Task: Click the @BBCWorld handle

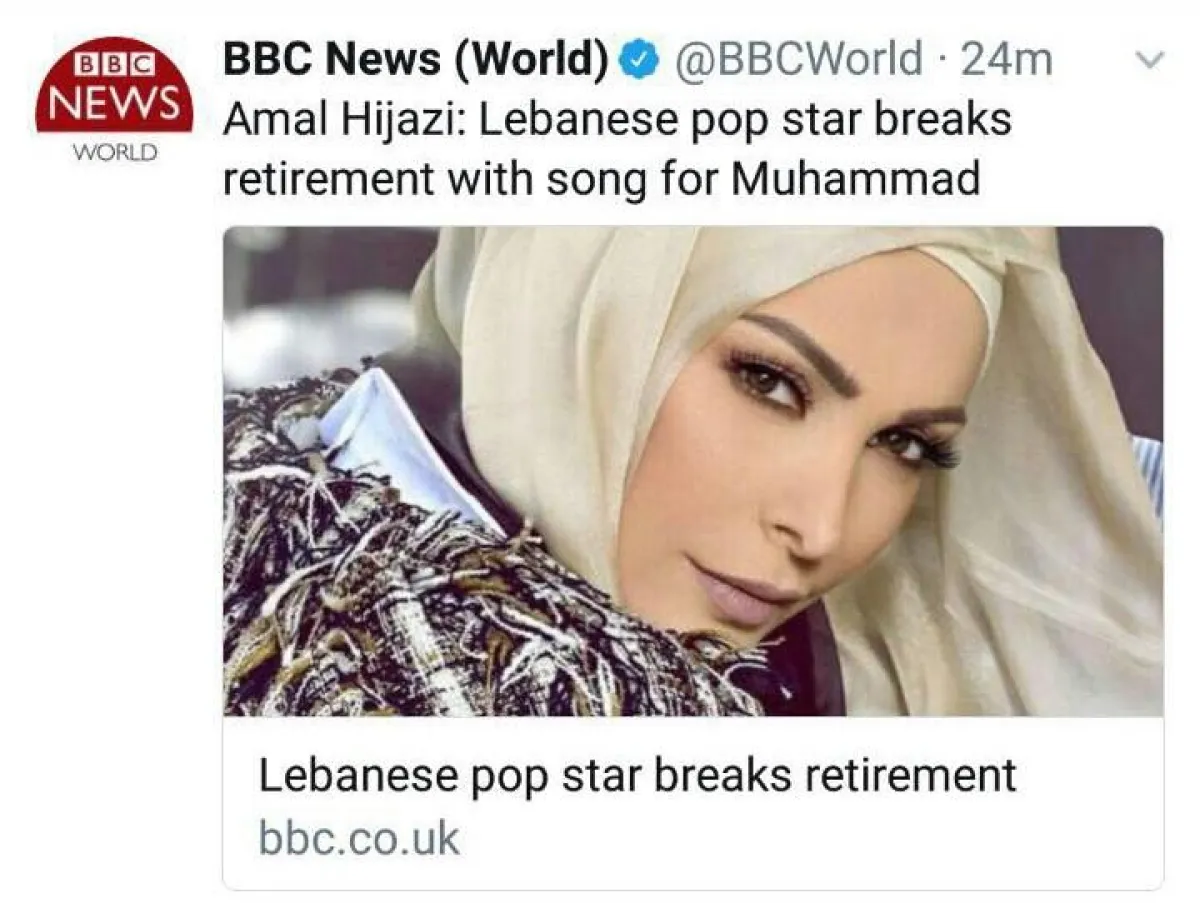Action: [x=799, y=61]
